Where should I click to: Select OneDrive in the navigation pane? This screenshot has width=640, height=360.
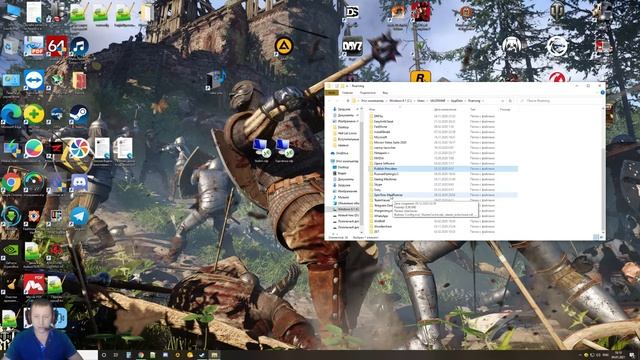342,153
